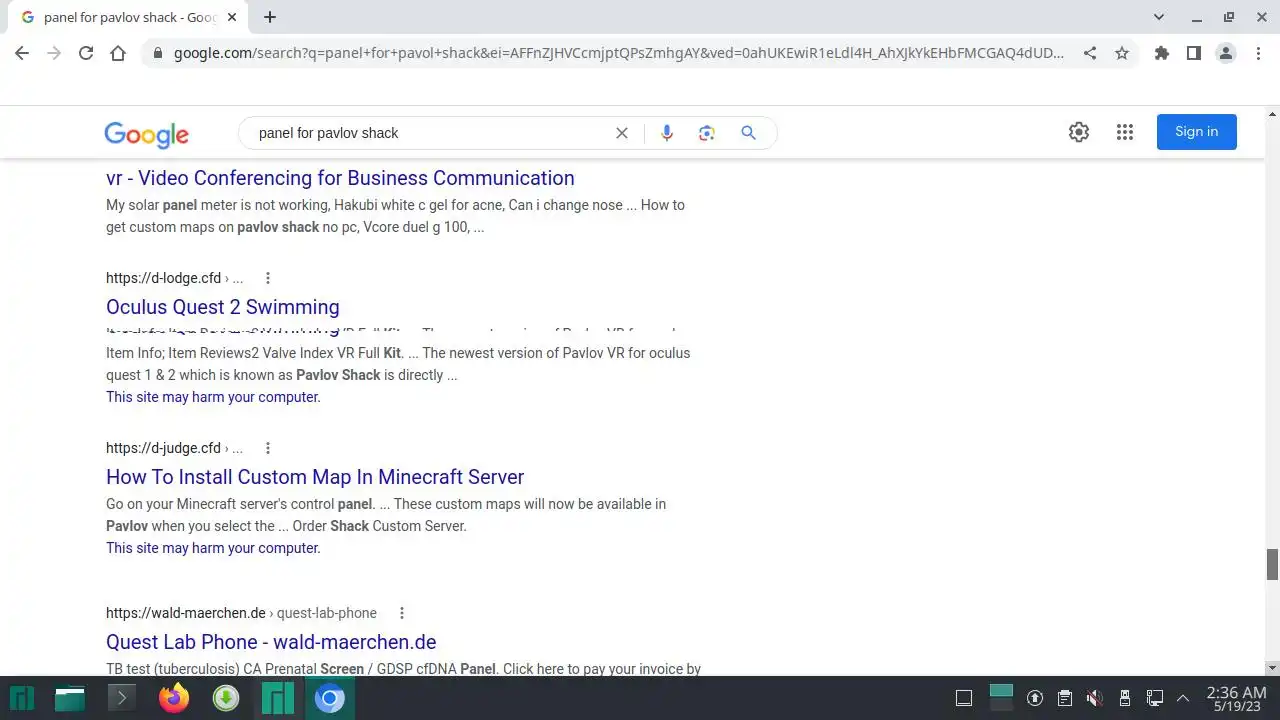Screen dimensions: 1280x720
Task: Open Google quick settings gear
Action: (x=1079, y=132)
